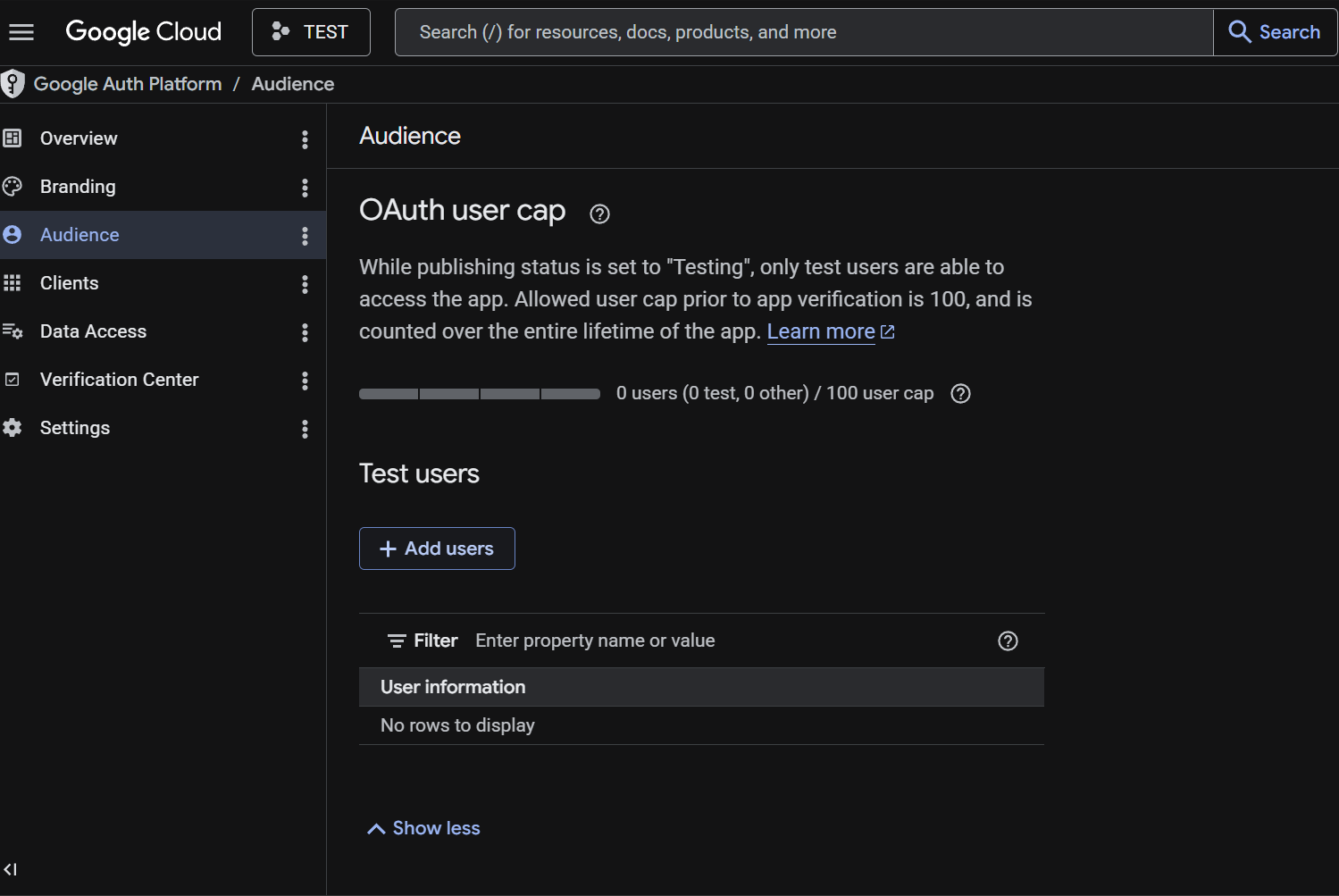1339x896 pixels.
Task: Click the Verification Center checkbox icon
Action: point(13,380)
